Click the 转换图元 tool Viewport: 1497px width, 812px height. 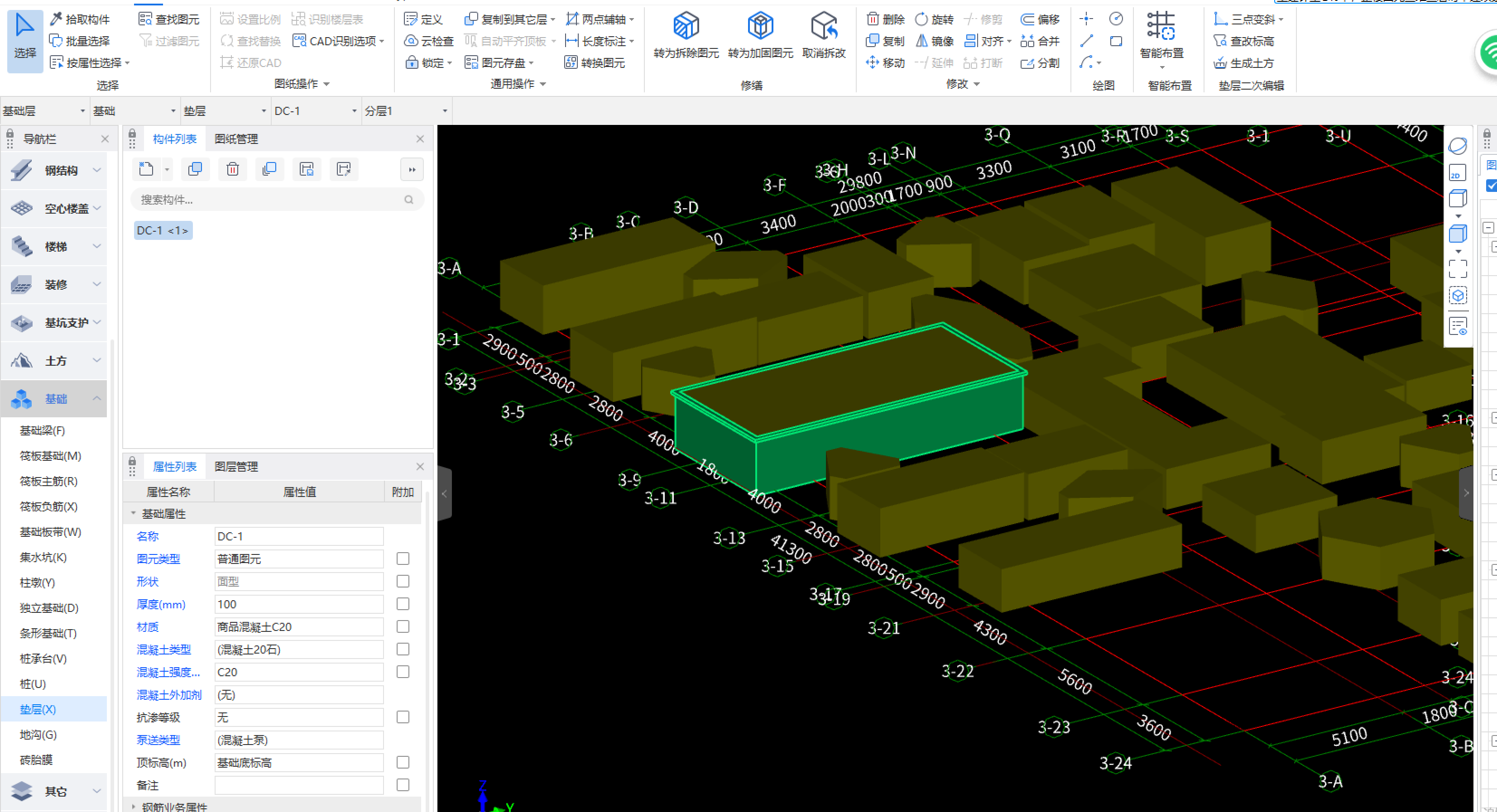(x=595, y=63)
